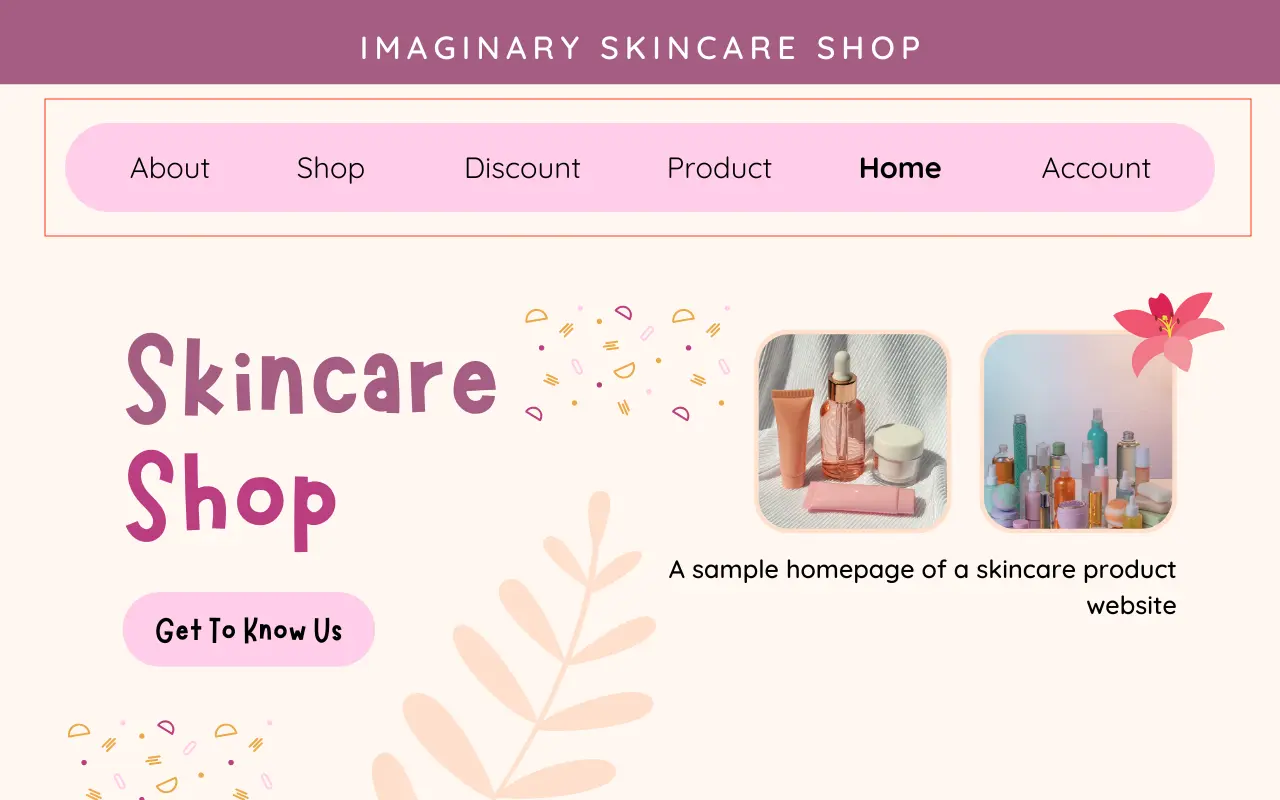Click the peach leaf branch illustration
The width and height of the screenshot is (1280, 800).
tap(520, 650)
